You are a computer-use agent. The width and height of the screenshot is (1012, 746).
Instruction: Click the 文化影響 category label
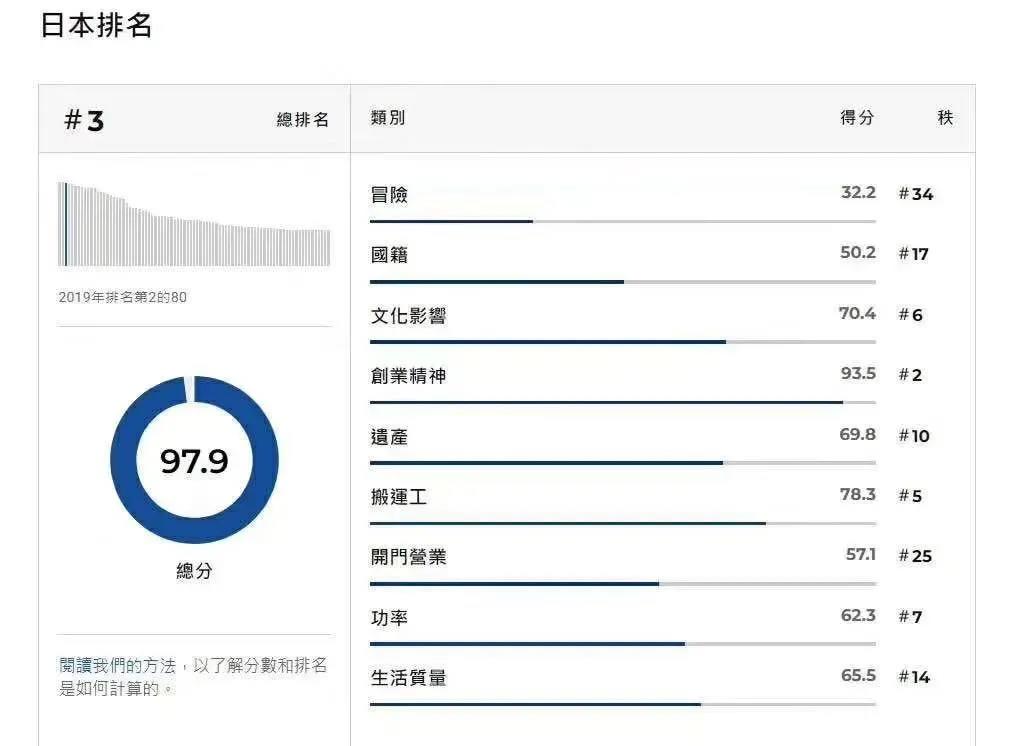[409, 316]
